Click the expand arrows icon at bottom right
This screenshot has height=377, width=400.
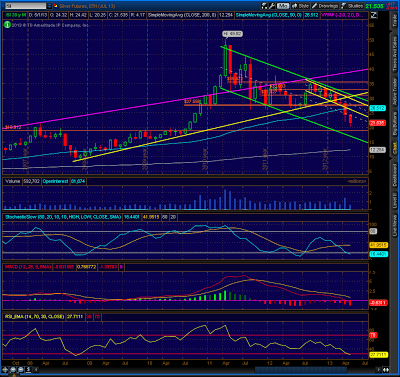[386, 370]
